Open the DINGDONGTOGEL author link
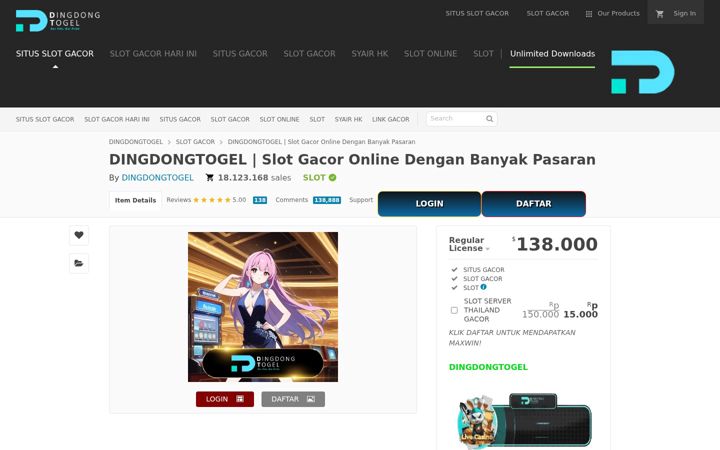 (x=158, y=178)
